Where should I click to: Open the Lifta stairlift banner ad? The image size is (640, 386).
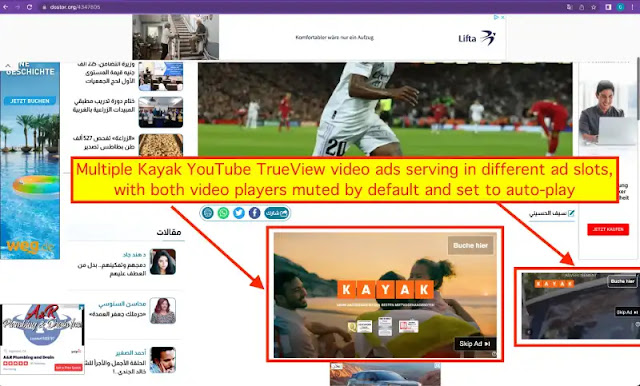(319, 37)
